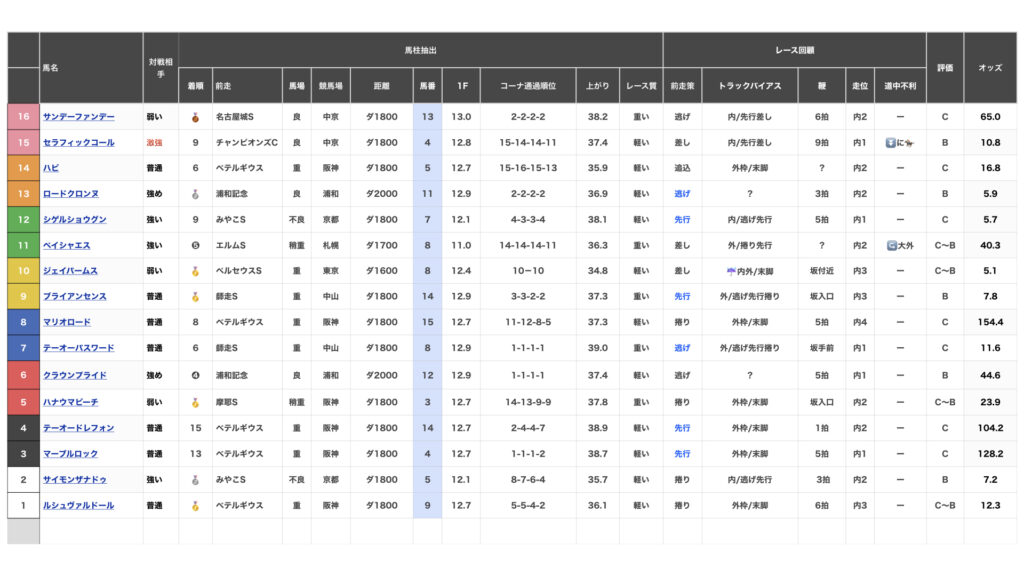Click the silver medal icon in ロードクロンヌ row
Screen dimensions: 1024x576
click(195, 194)
